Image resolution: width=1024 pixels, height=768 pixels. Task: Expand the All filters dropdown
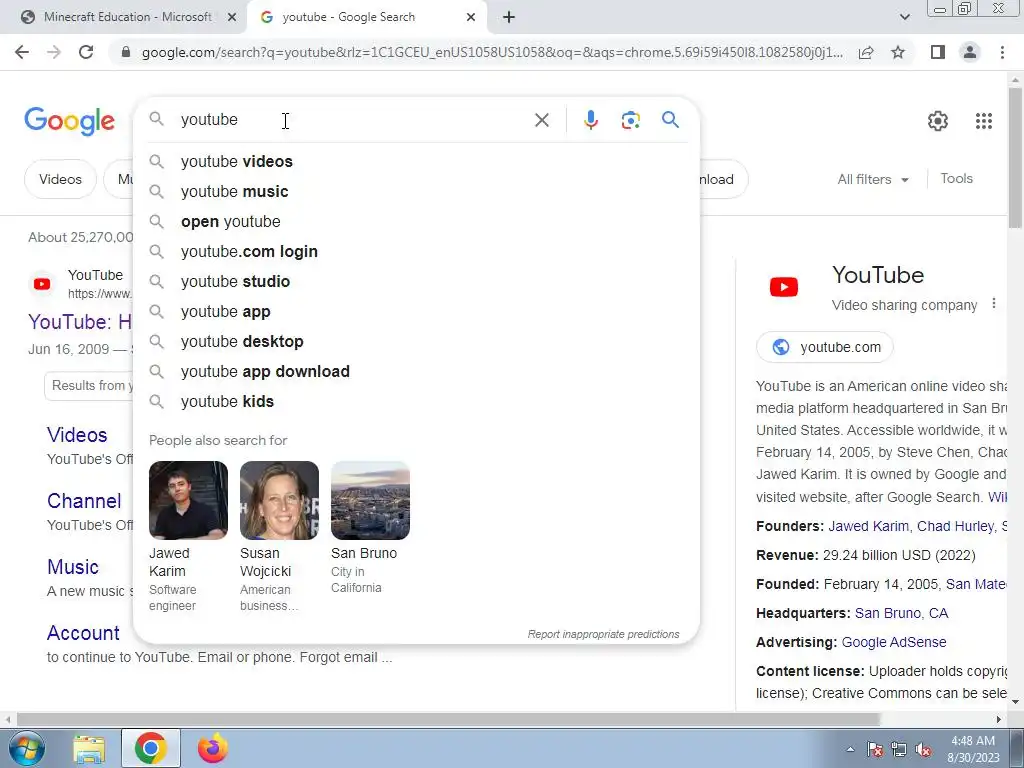pos(872,180)
